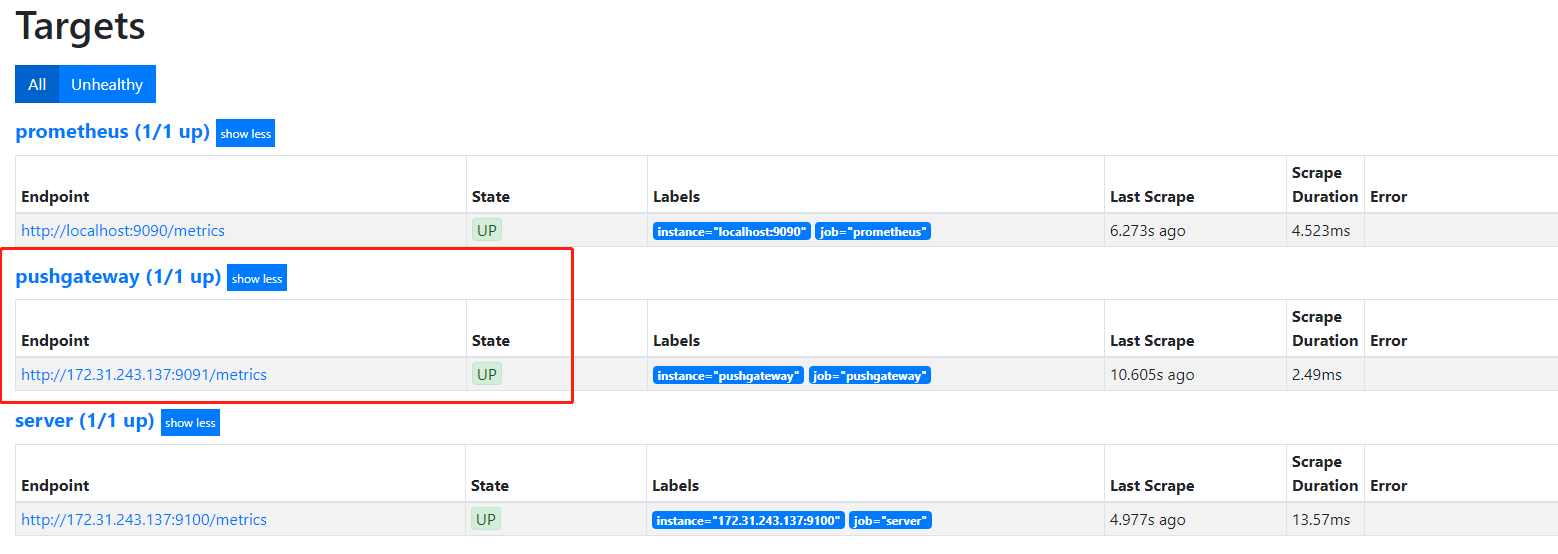The height and width of the screenshot is (554, 1558).
Task: Show only Unhealthy targets
Action: click(x=107, y=84)
